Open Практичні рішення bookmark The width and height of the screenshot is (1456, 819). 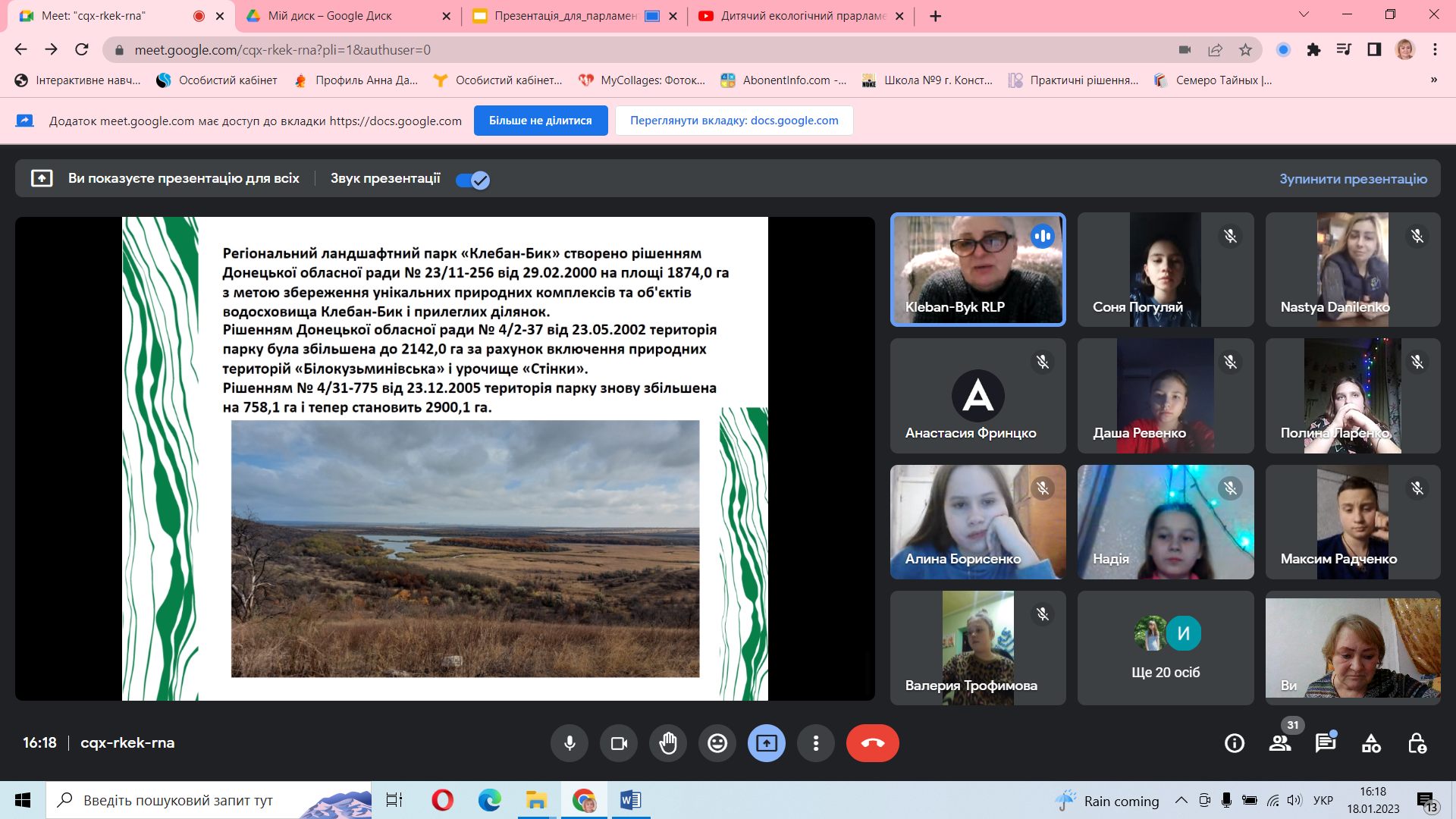[1073, 80]
